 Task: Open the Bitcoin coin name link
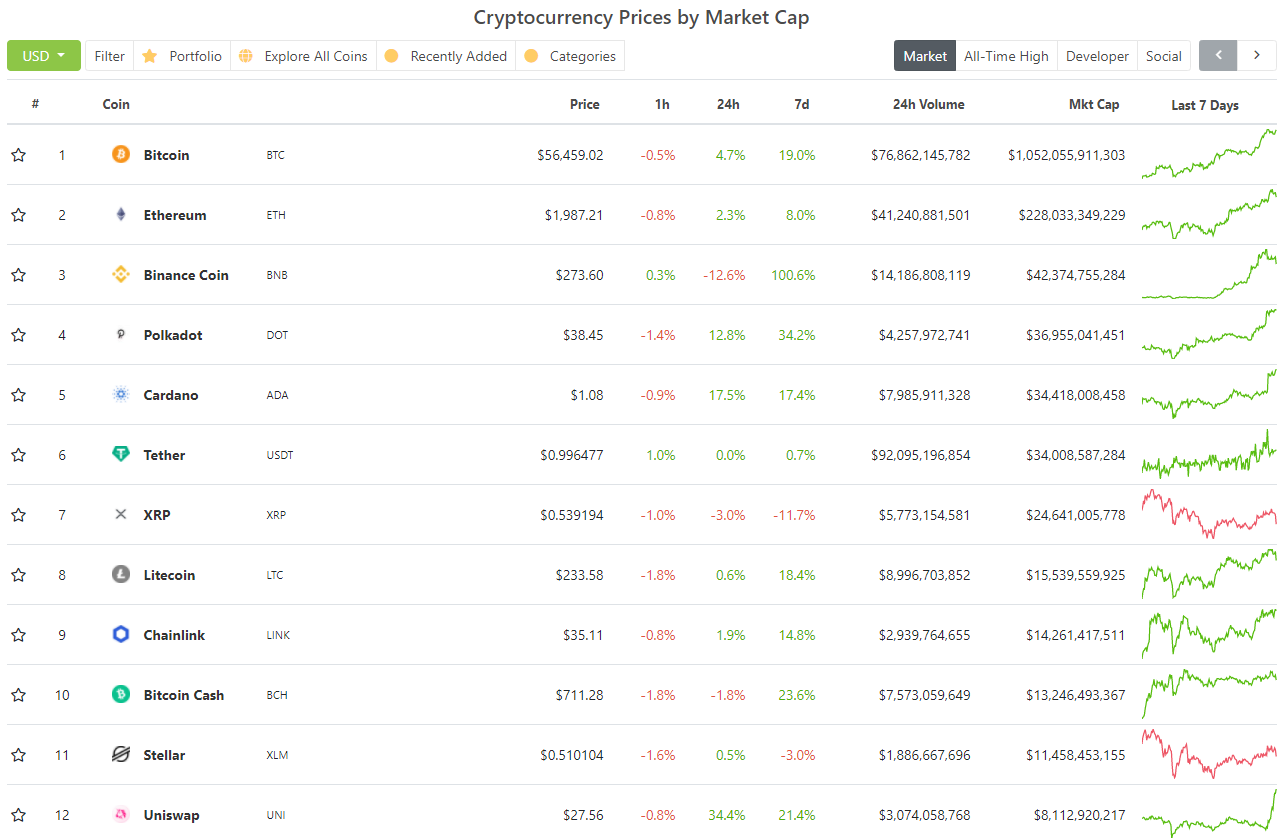coord(166,155)
